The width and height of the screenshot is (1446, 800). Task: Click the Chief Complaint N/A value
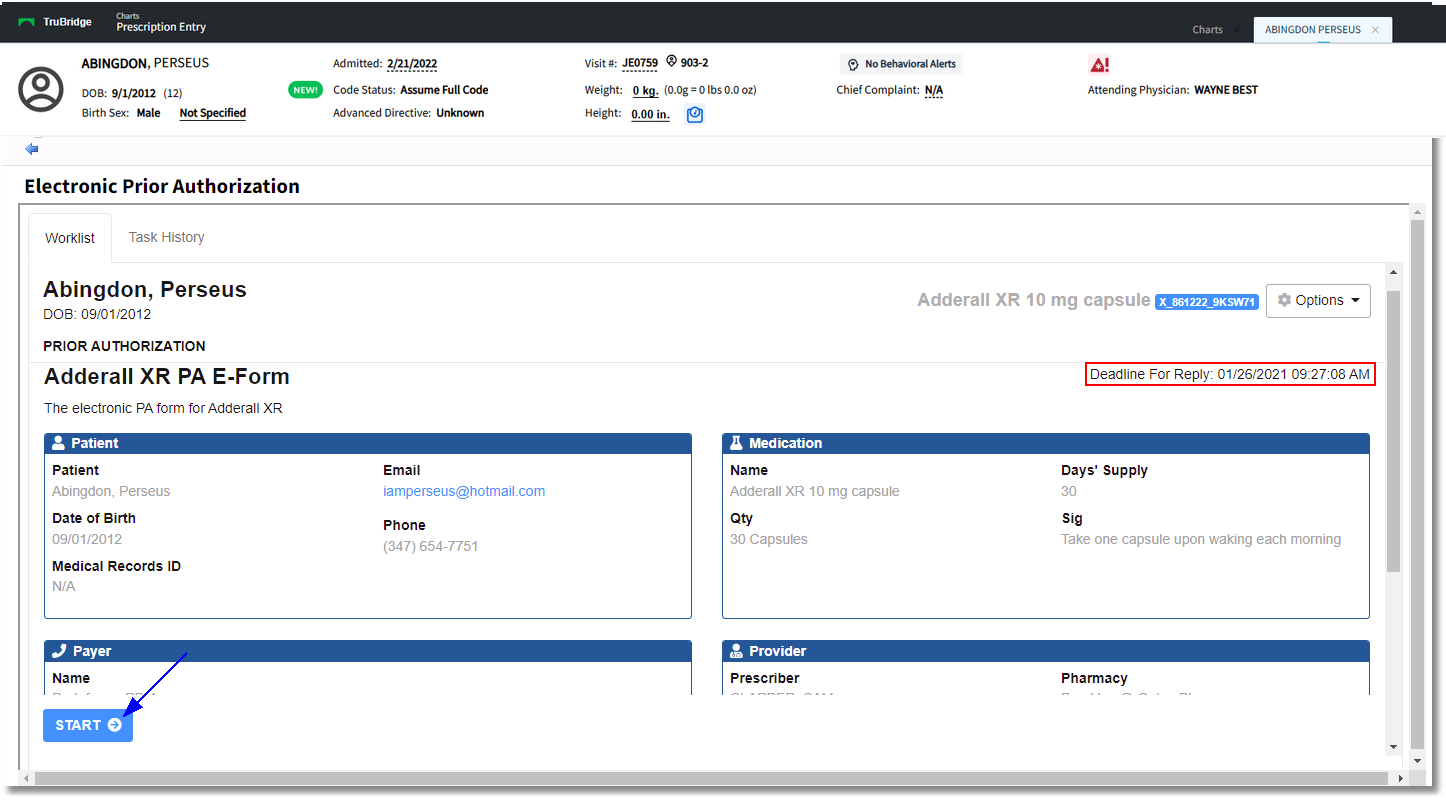click(x=934, y=90)
